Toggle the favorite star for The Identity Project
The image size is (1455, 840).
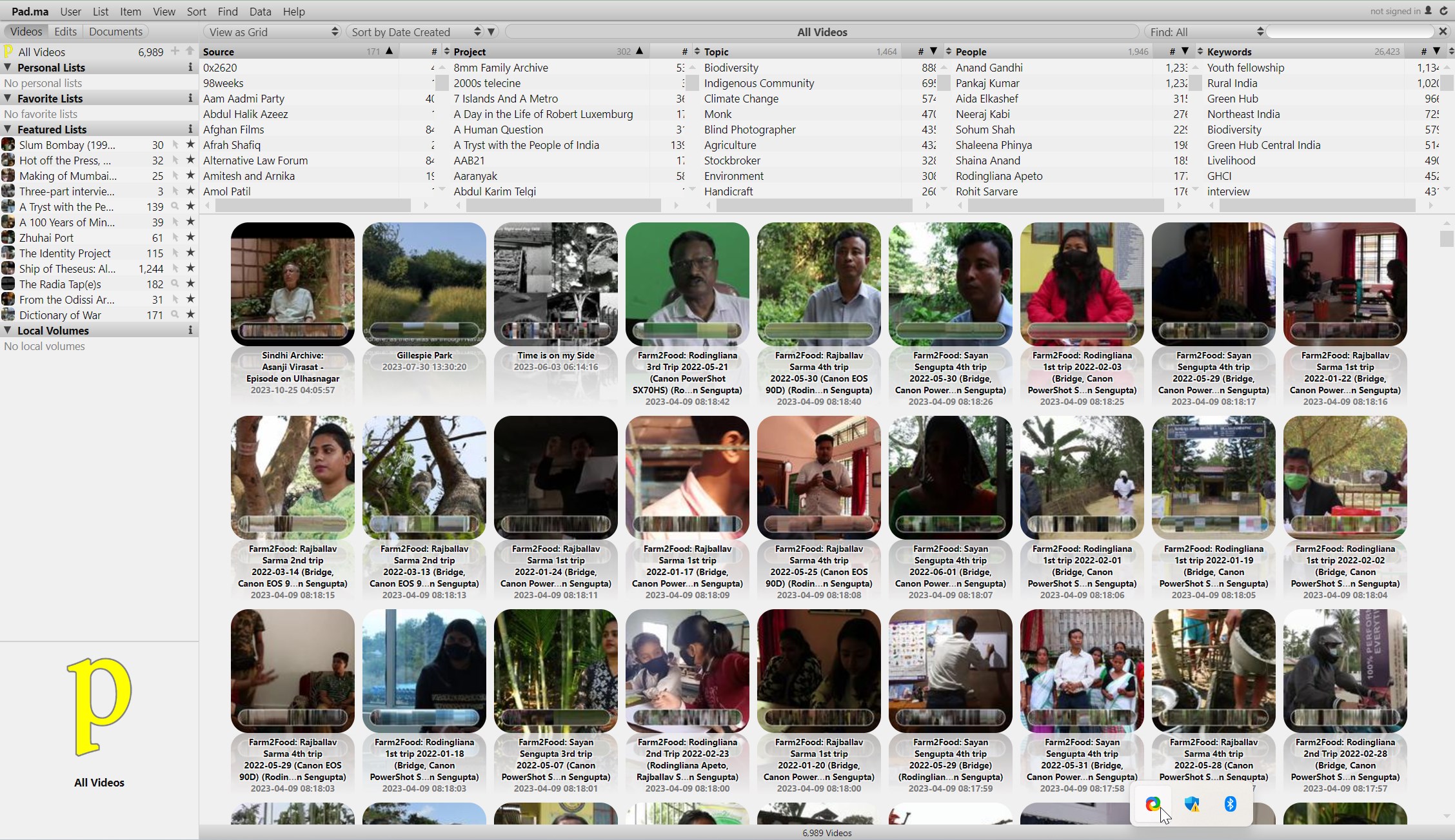pos(190,253)
